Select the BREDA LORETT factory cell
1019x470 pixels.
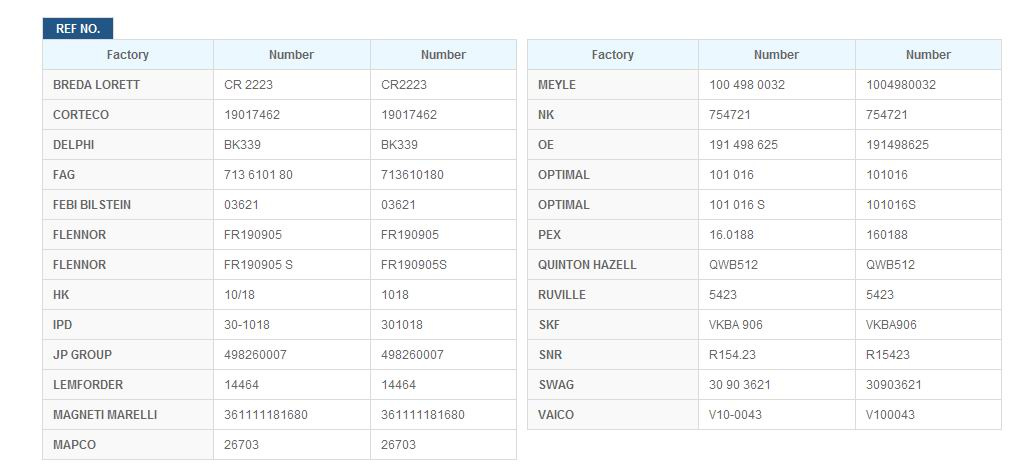point(128,85)
